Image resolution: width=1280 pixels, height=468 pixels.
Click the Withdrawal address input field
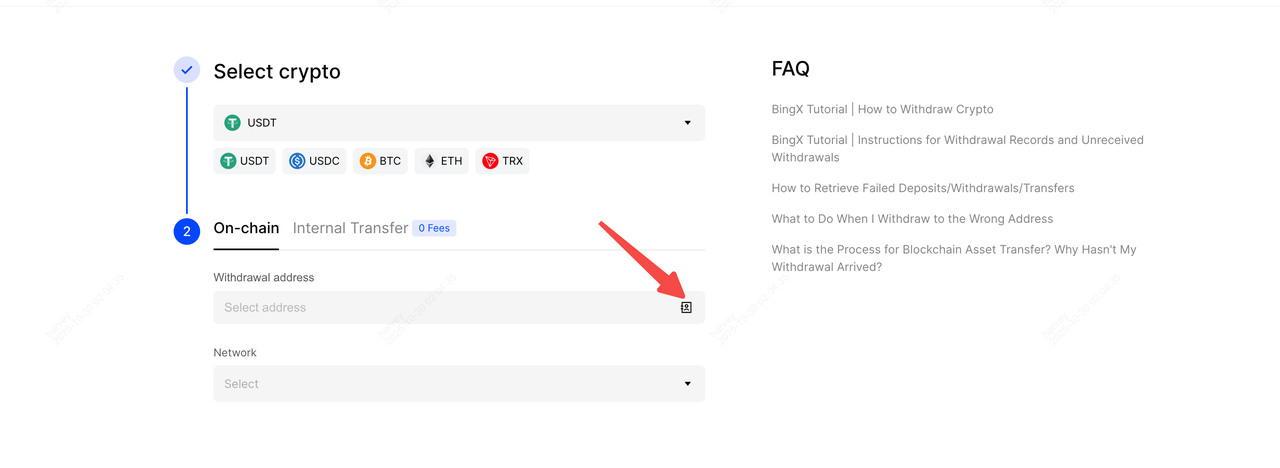(x=440, y=307)
